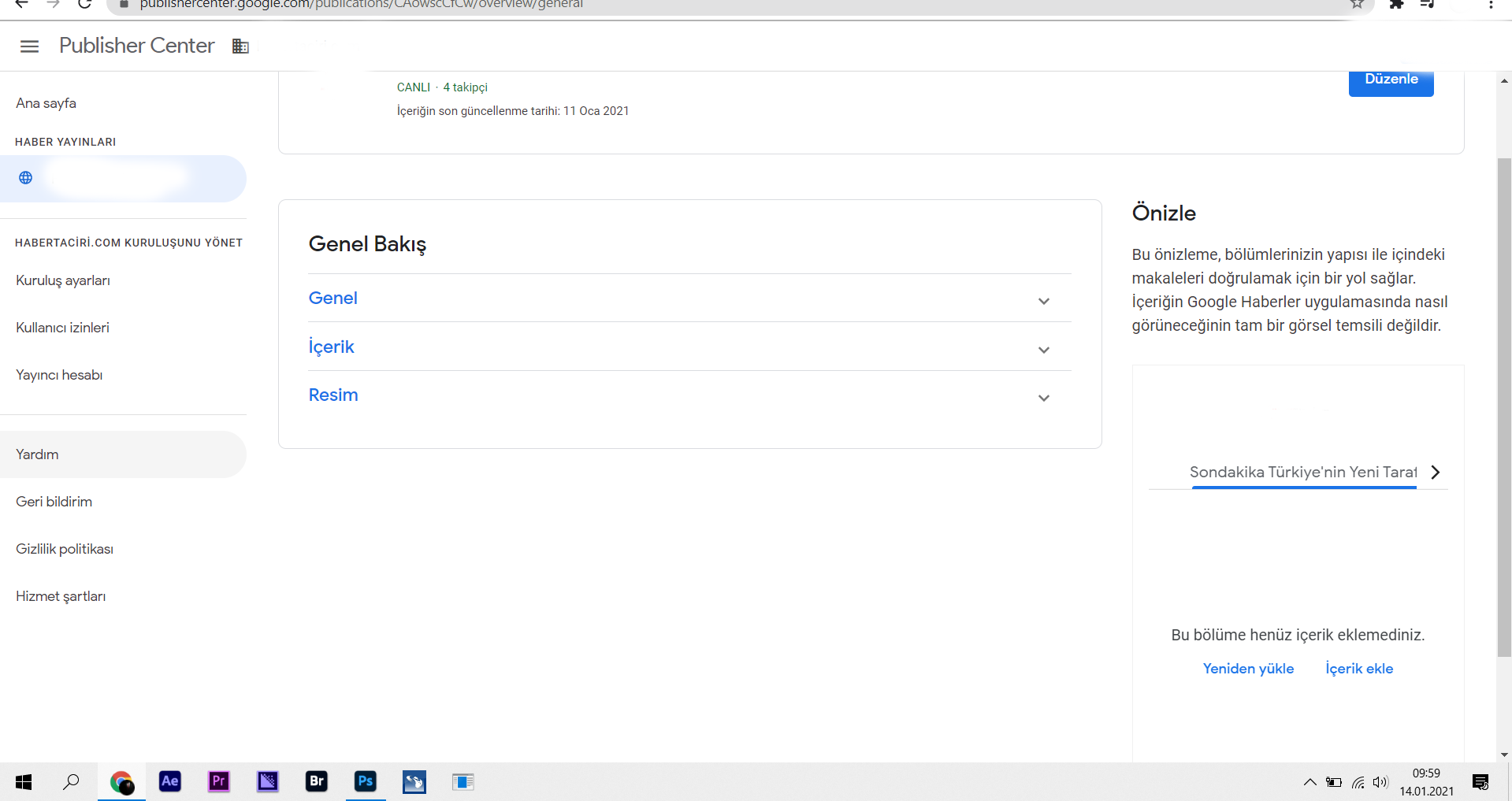1512x801 pixels.
Task: Click the Publisher Center title
Action: point(136,46)
